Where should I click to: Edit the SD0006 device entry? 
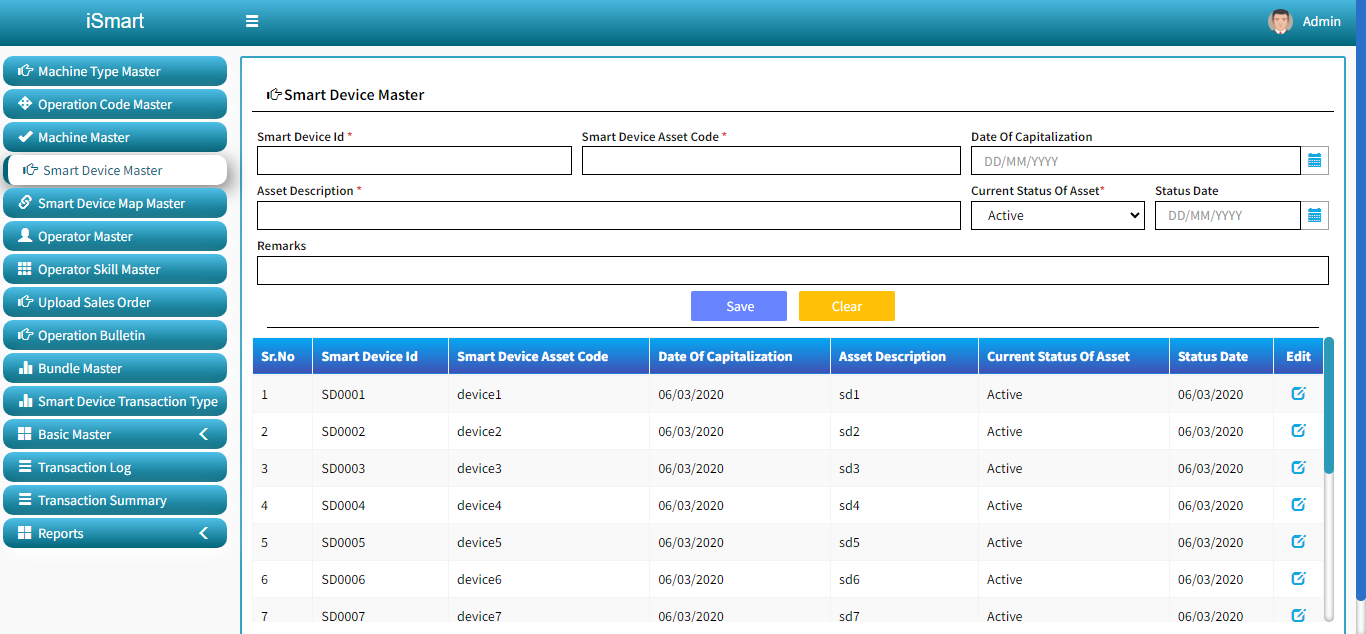pyautogui.click(x=1298, y=579)
